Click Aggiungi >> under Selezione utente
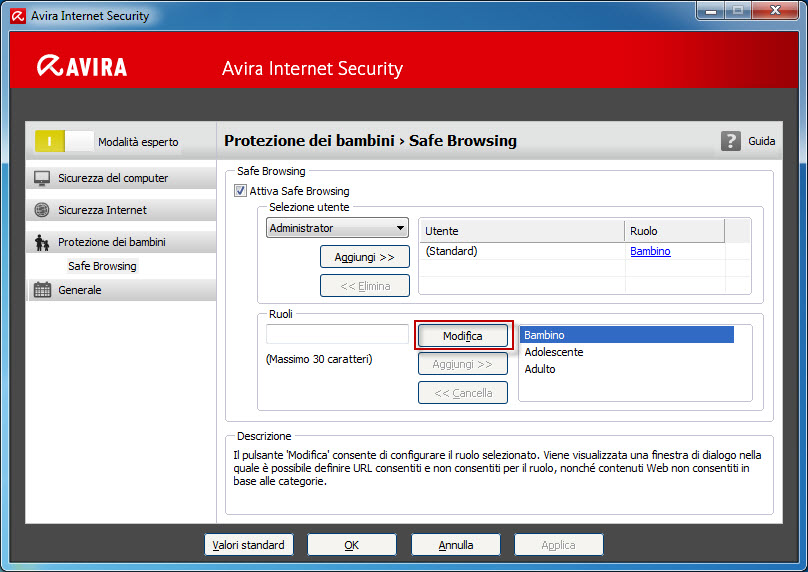Screen dimensions: 808x572 coord(365,257)
